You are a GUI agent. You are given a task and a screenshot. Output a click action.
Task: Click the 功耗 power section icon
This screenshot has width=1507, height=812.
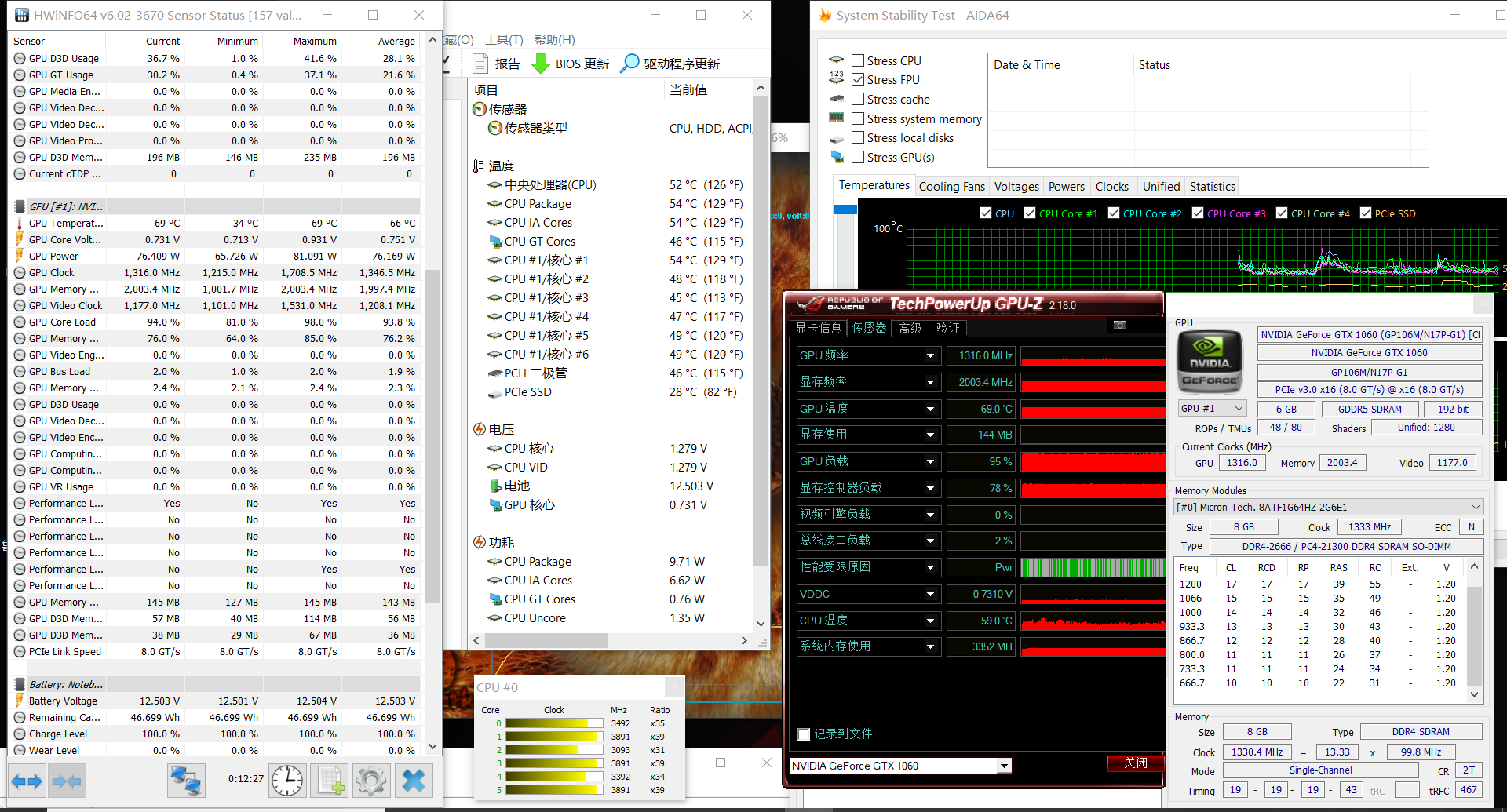[x=479, y=542]
